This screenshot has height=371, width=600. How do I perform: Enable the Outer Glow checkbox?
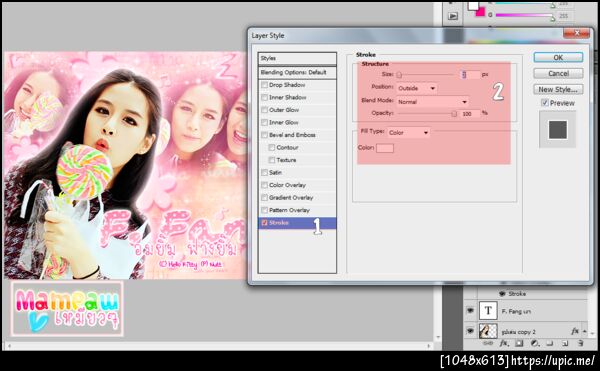point(264,110)
